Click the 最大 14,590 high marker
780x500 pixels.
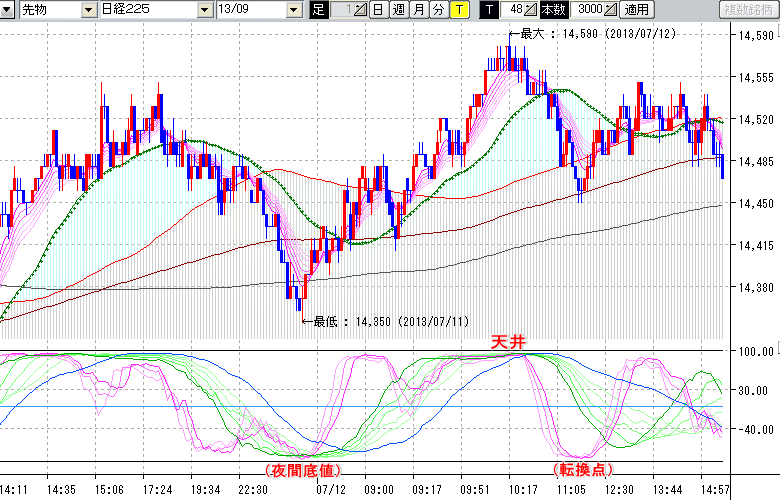580,34
